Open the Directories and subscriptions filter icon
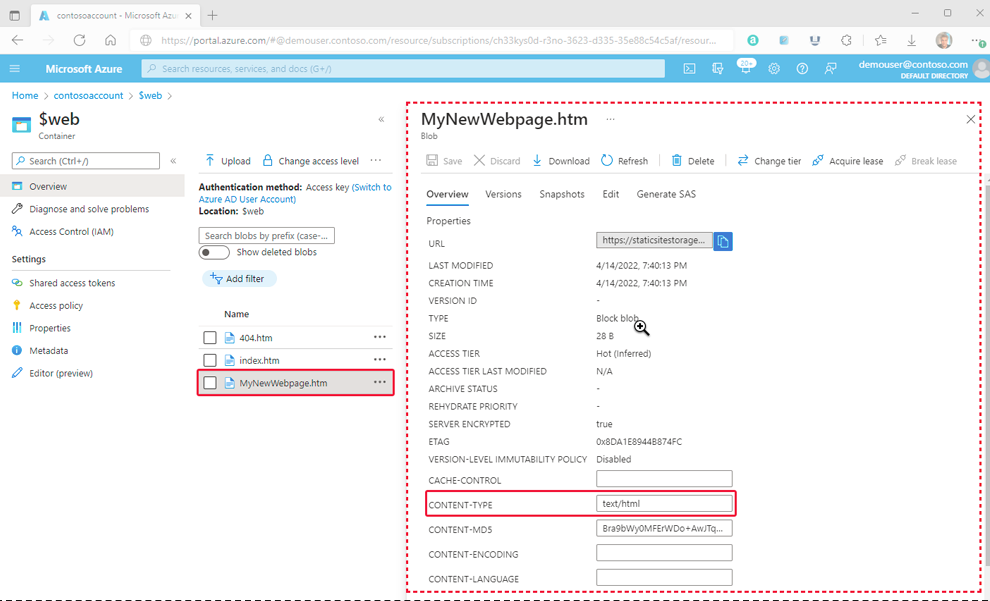The height and width of the screenshot is (601, 990). [717, 69]
